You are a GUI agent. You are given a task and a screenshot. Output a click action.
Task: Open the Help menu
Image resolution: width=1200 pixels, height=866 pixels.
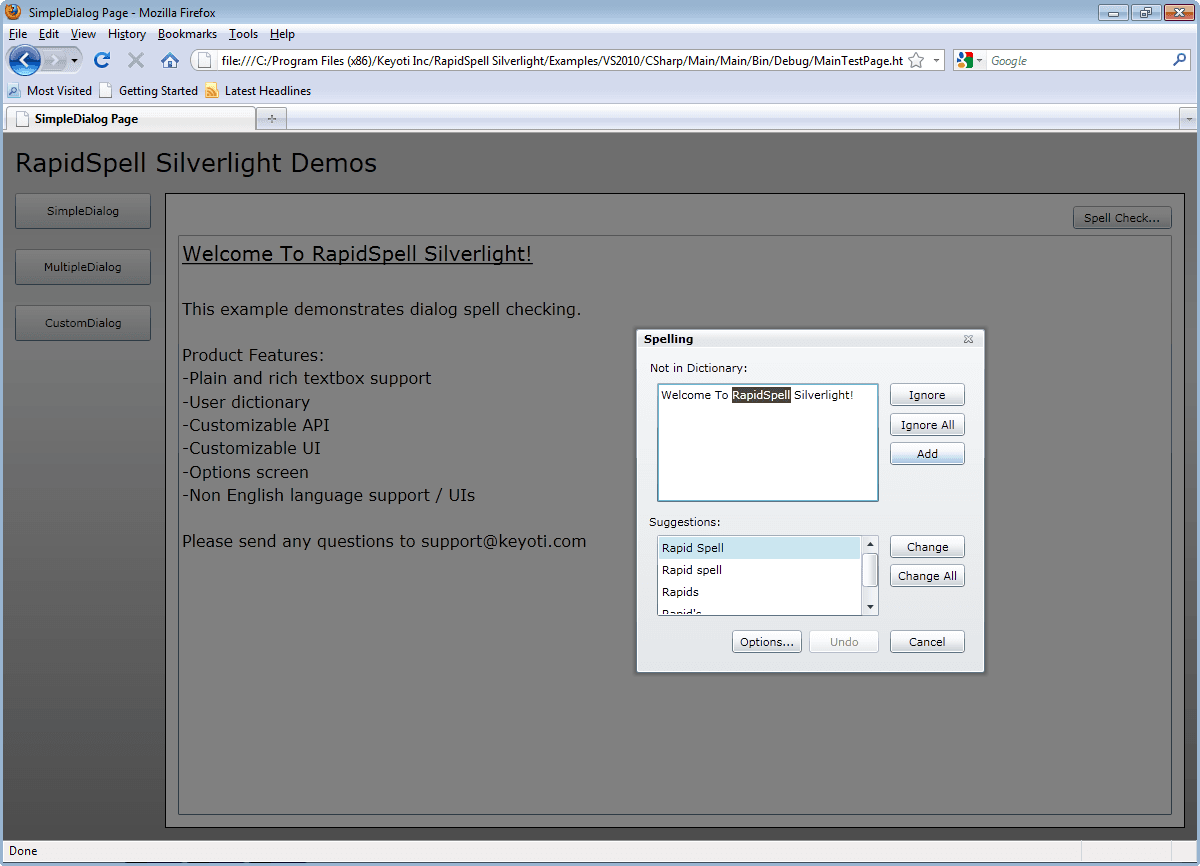pos(282,34)
